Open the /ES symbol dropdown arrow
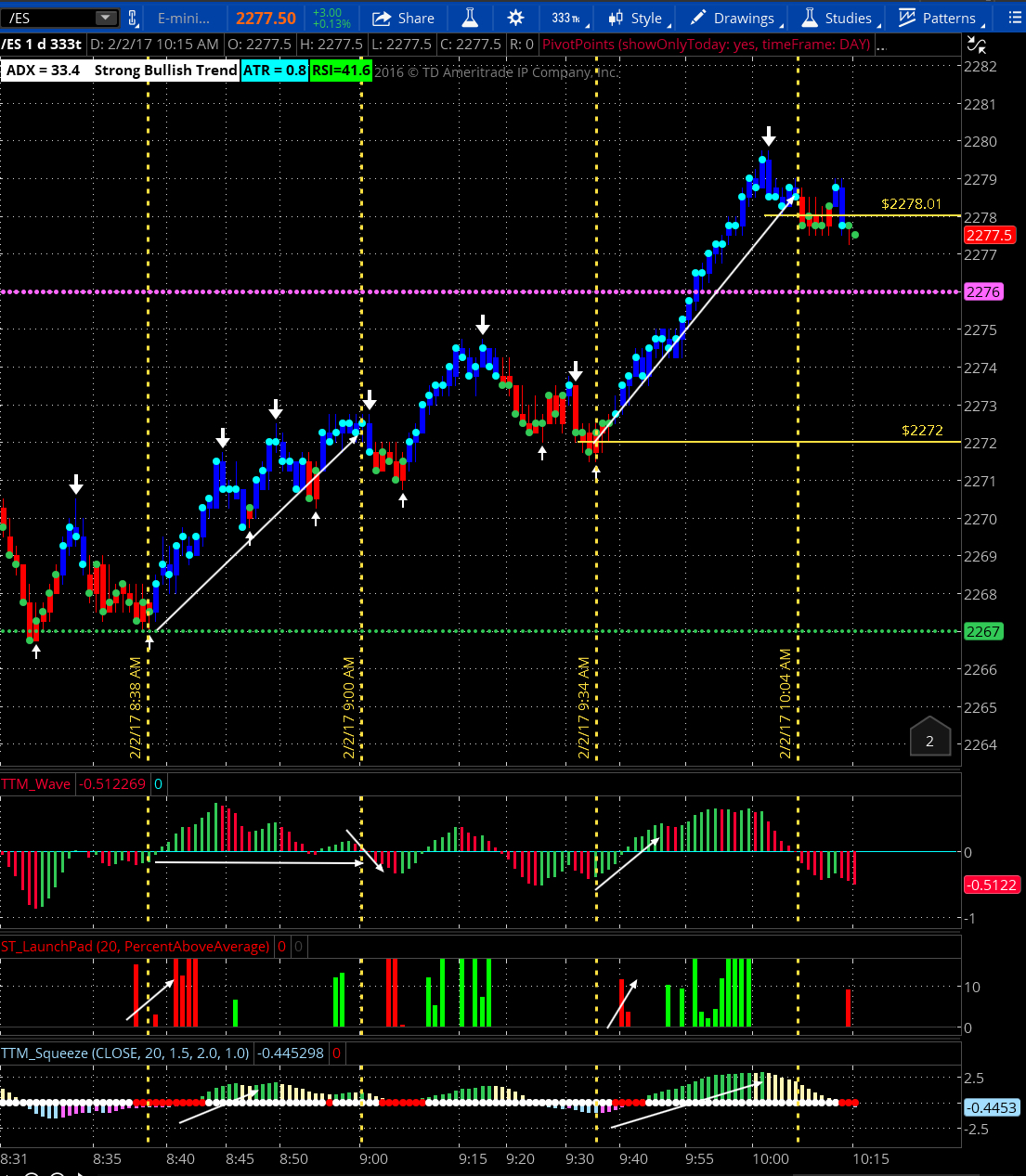This screenshot has width=1026, height=1176. (106, 18)
